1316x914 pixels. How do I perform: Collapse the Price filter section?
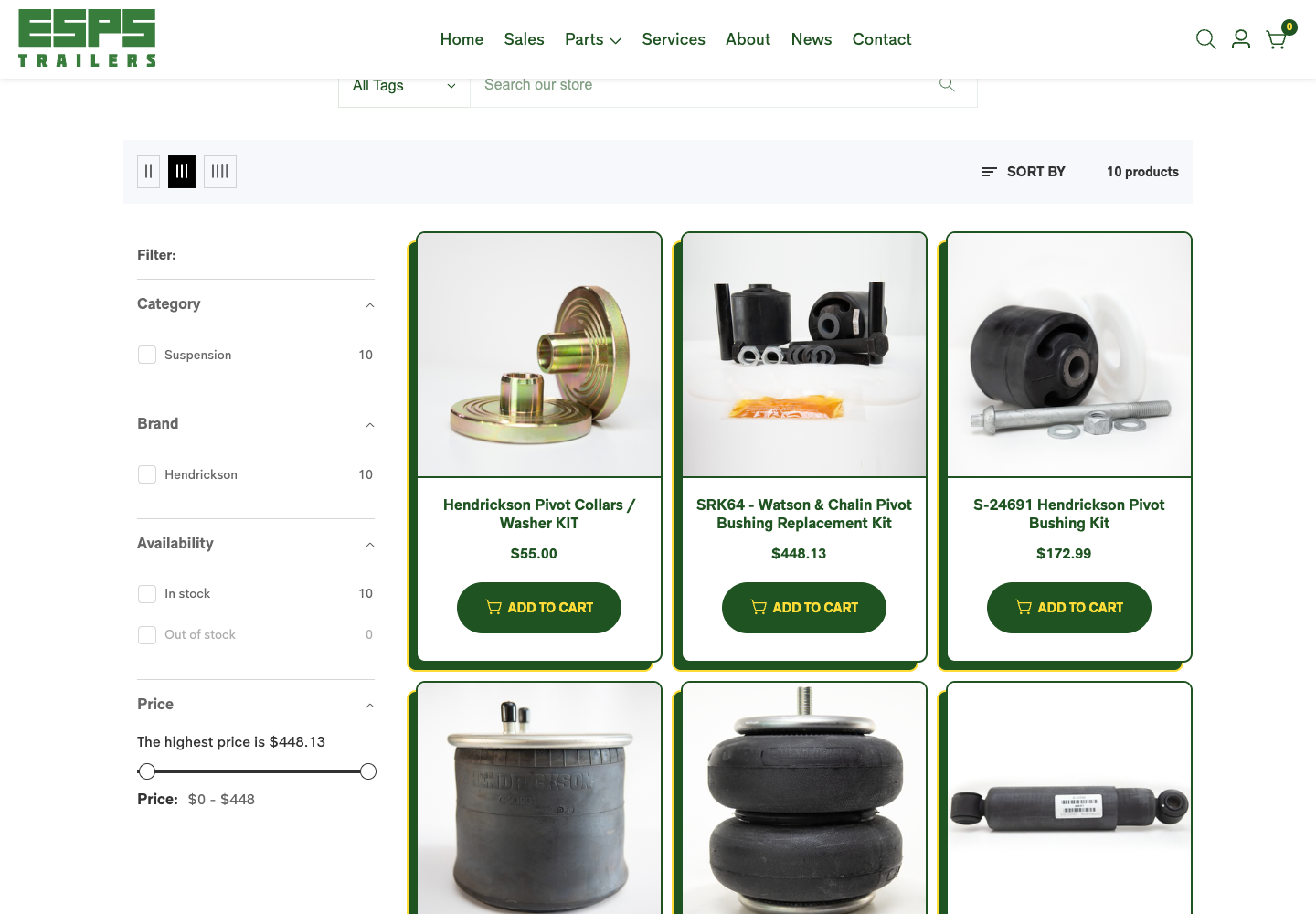370,705
